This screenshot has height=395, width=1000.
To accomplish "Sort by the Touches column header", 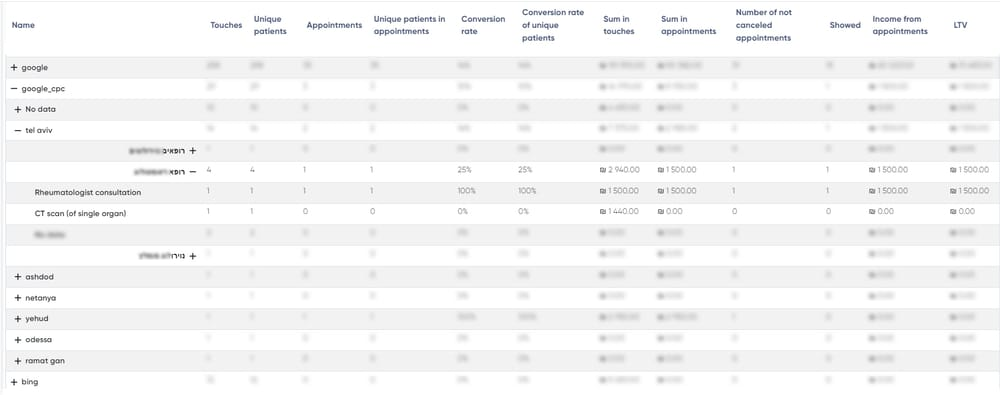I will [x=226, y=26].
